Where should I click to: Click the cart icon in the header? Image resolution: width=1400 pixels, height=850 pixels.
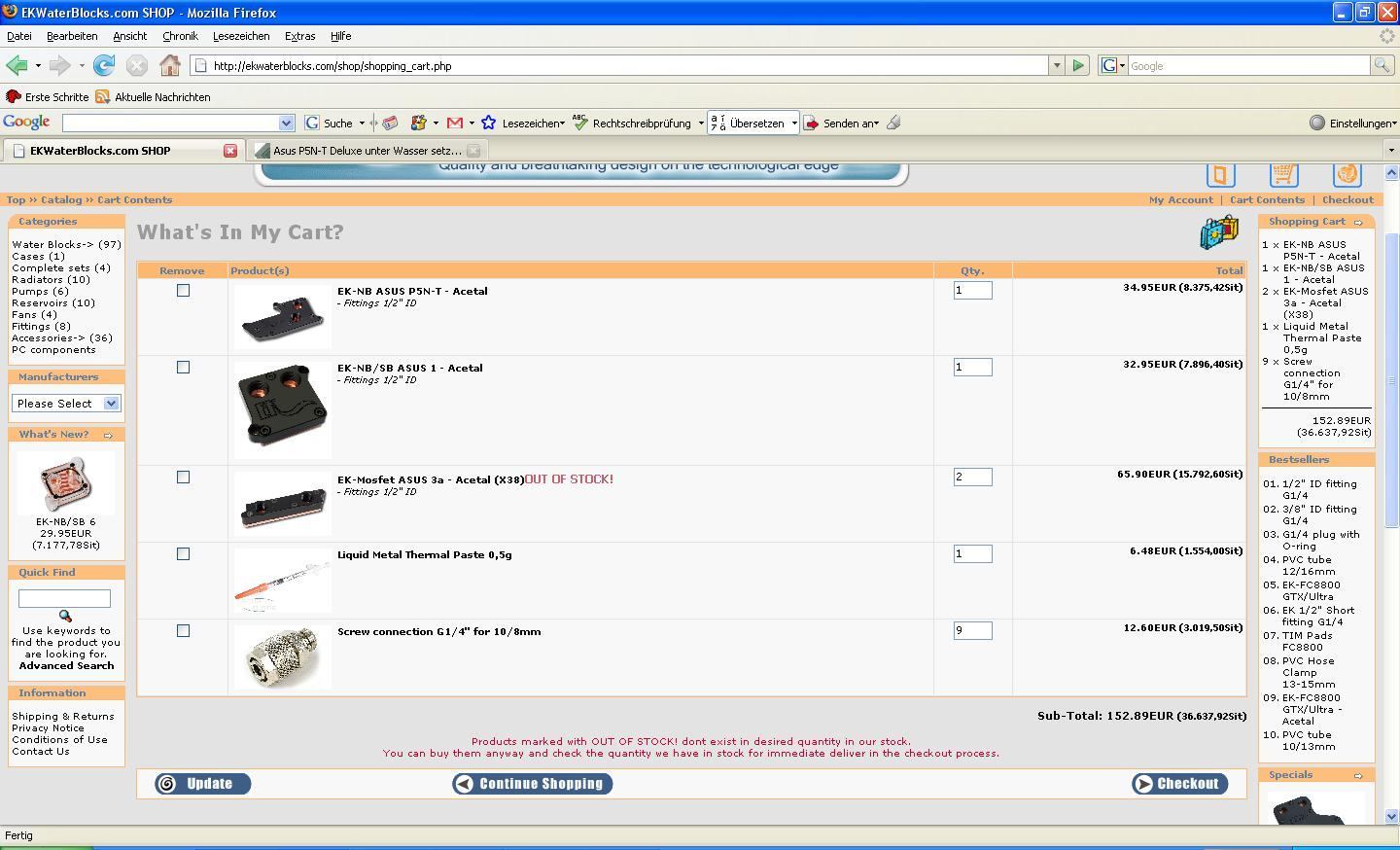[1283, 175]
